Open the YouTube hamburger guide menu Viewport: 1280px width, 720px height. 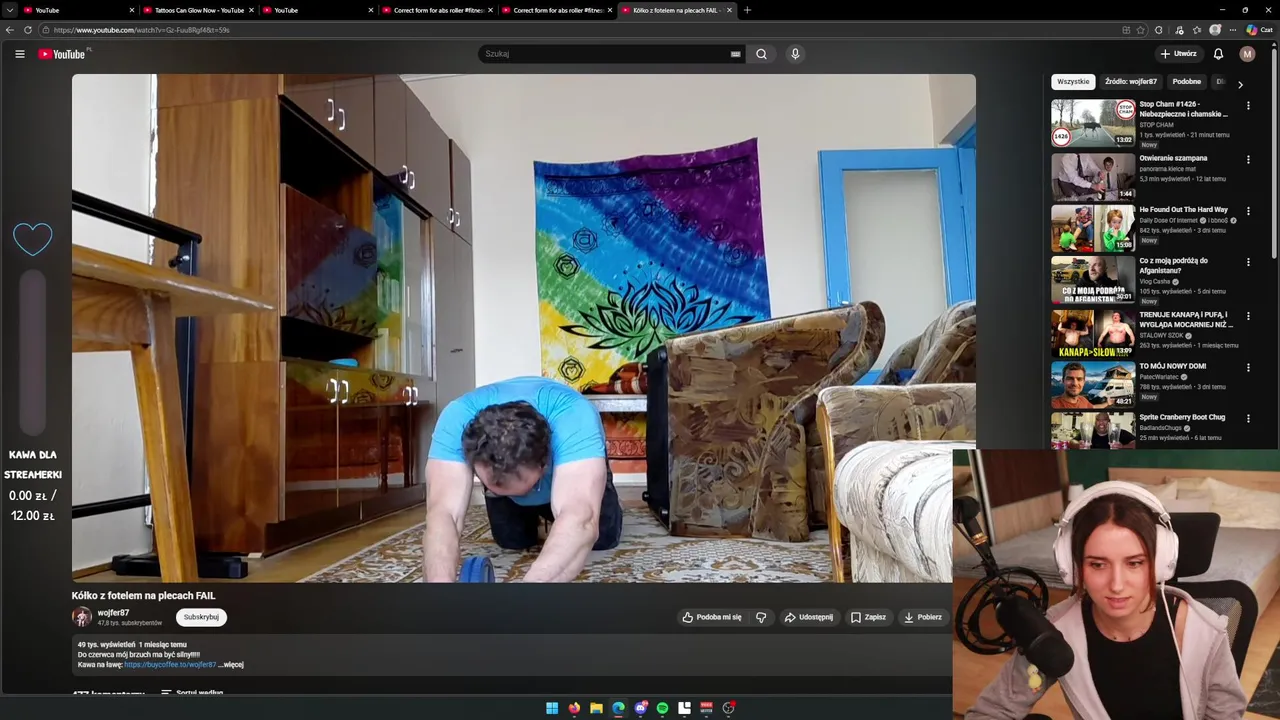[19, 54]
